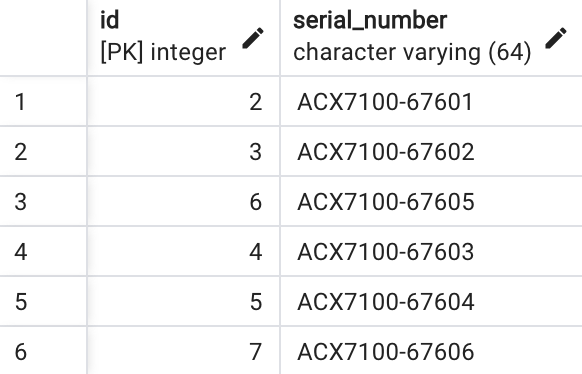
Task: Select row number 6 header
Action: (x=43, y=351)
